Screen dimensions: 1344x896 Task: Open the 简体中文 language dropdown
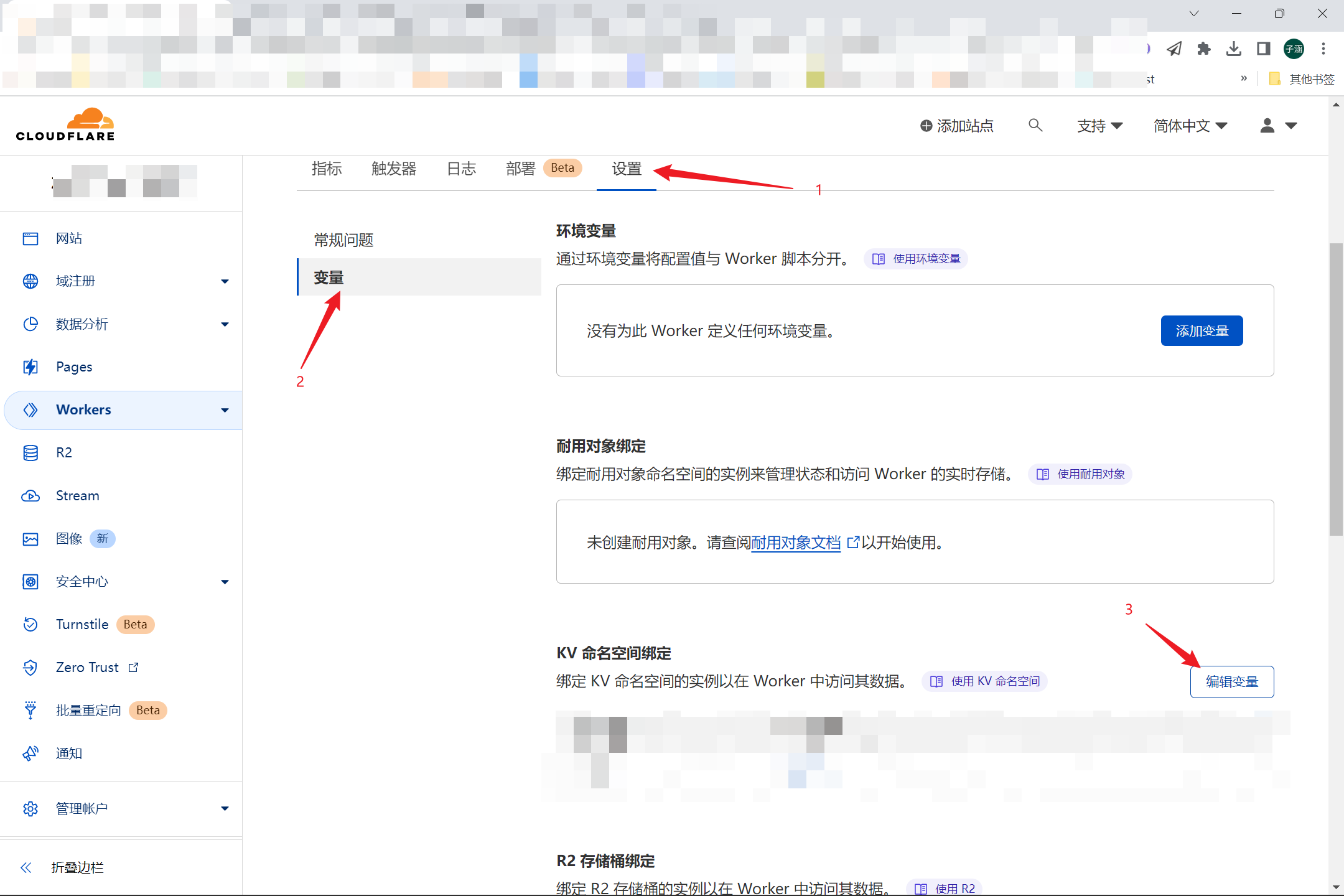[1190, 126]
